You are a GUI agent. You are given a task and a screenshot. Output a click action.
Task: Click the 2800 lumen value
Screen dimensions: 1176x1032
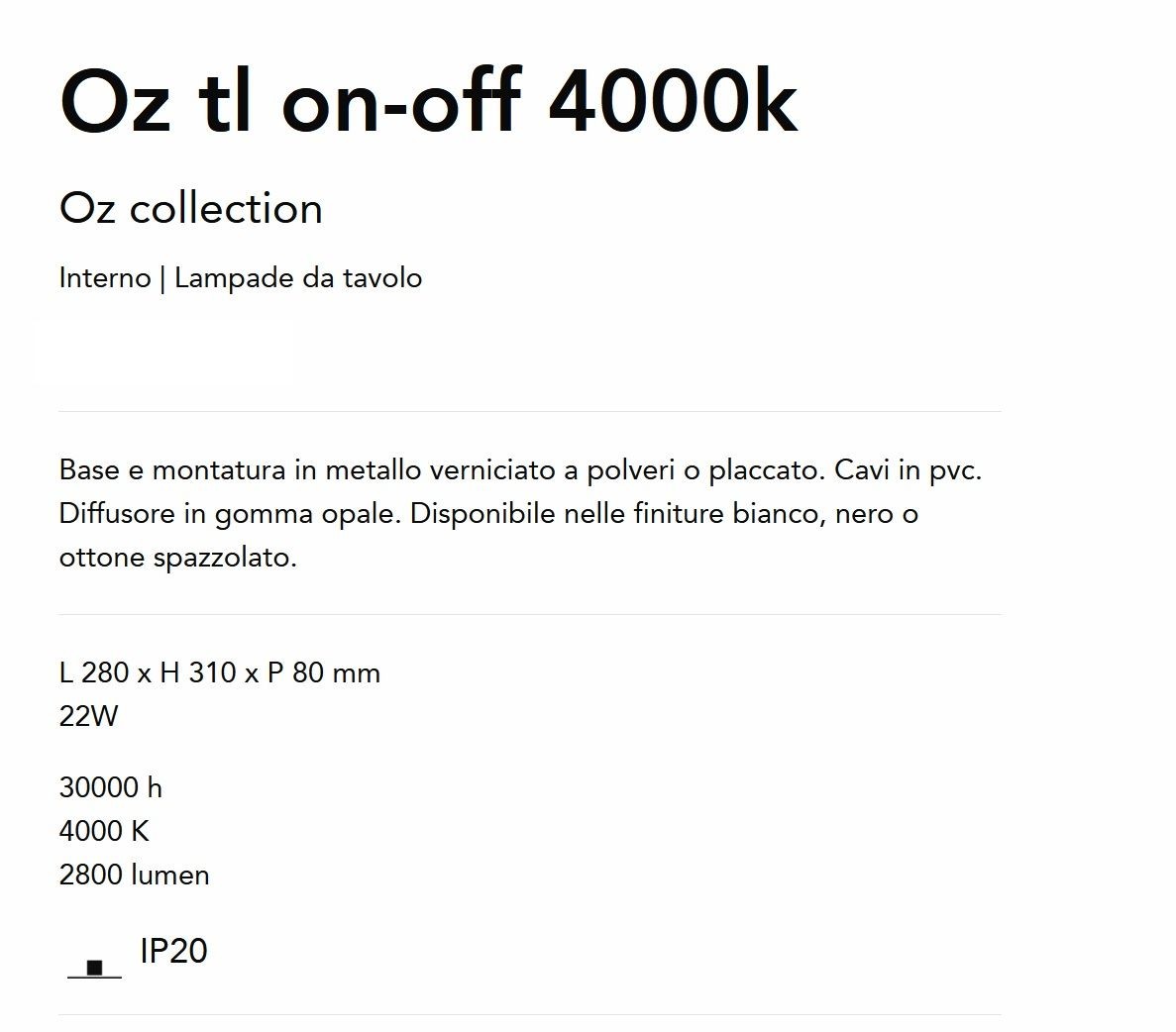pyautogui.click(x=135, y=875)
